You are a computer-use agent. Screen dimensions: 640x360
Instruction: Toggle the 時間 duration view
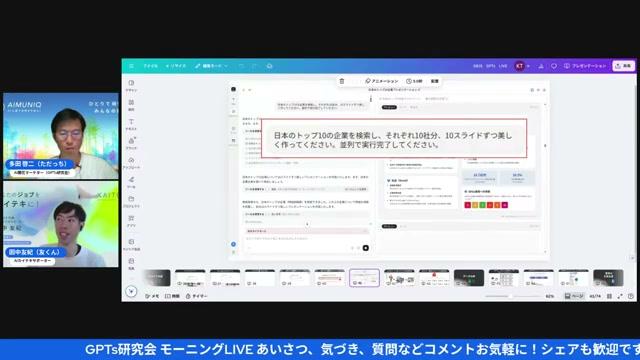(172, 296)
